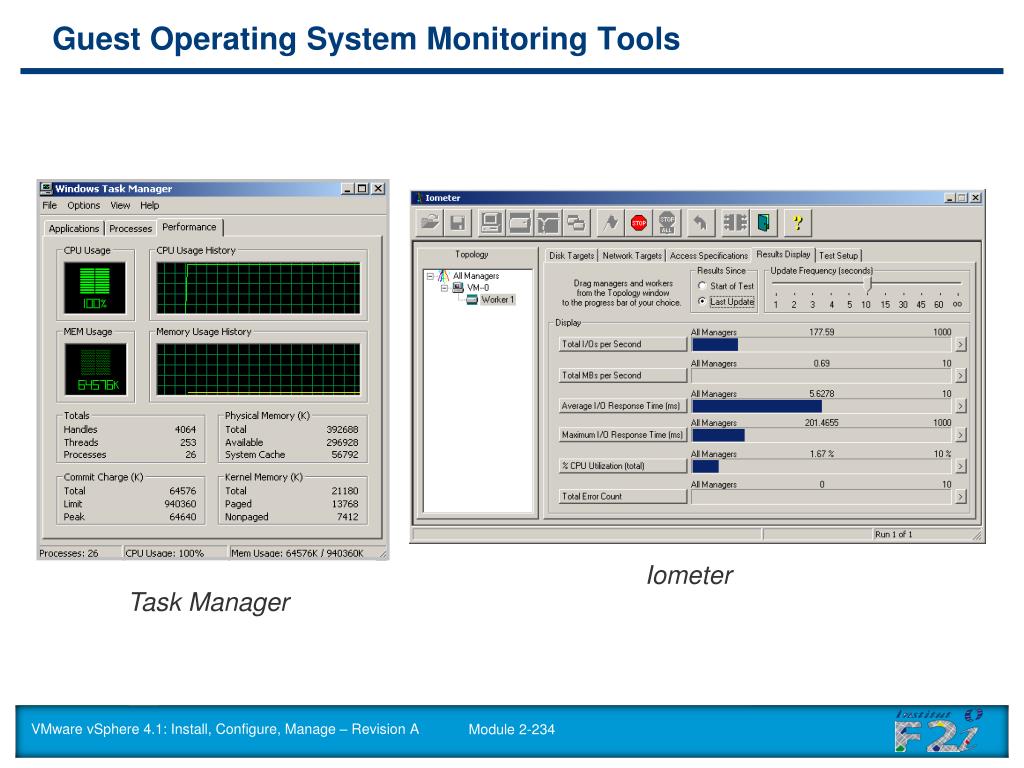Viewport: 1024px width, 768px height.
Task: Click the Update Frequency slider thumb
Action: (x=868, y=283)
